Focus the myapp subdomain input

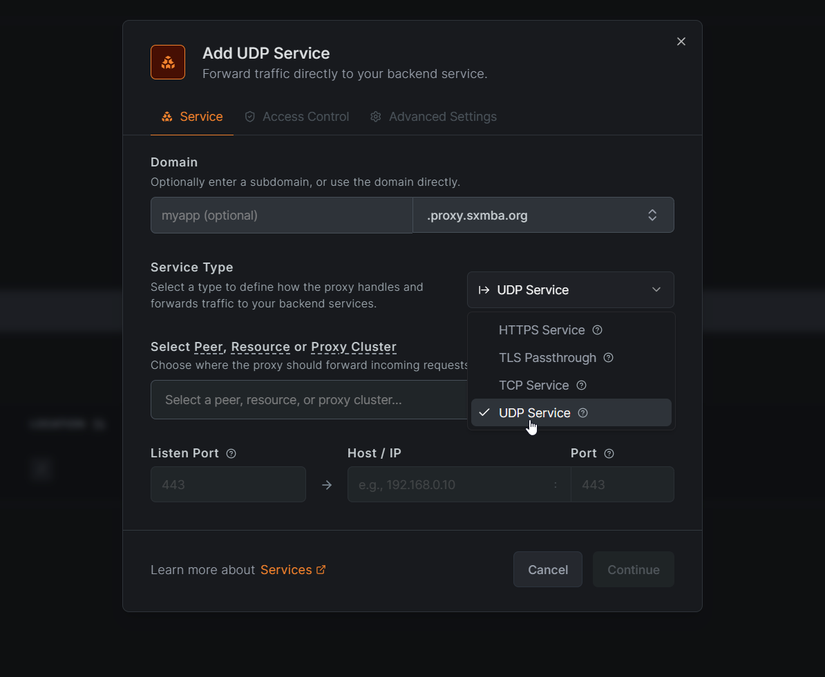point(281,215)
